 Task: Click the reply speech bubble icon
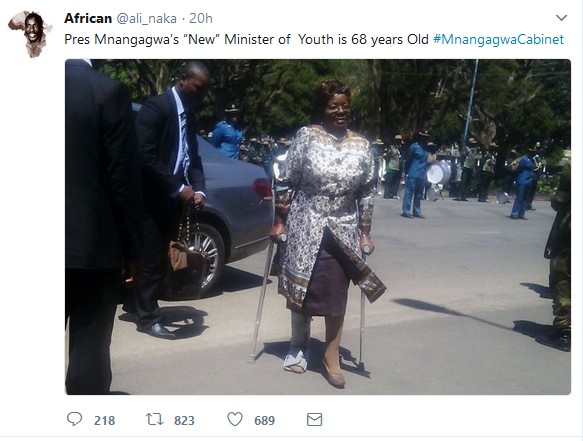[x=74, y=419]
